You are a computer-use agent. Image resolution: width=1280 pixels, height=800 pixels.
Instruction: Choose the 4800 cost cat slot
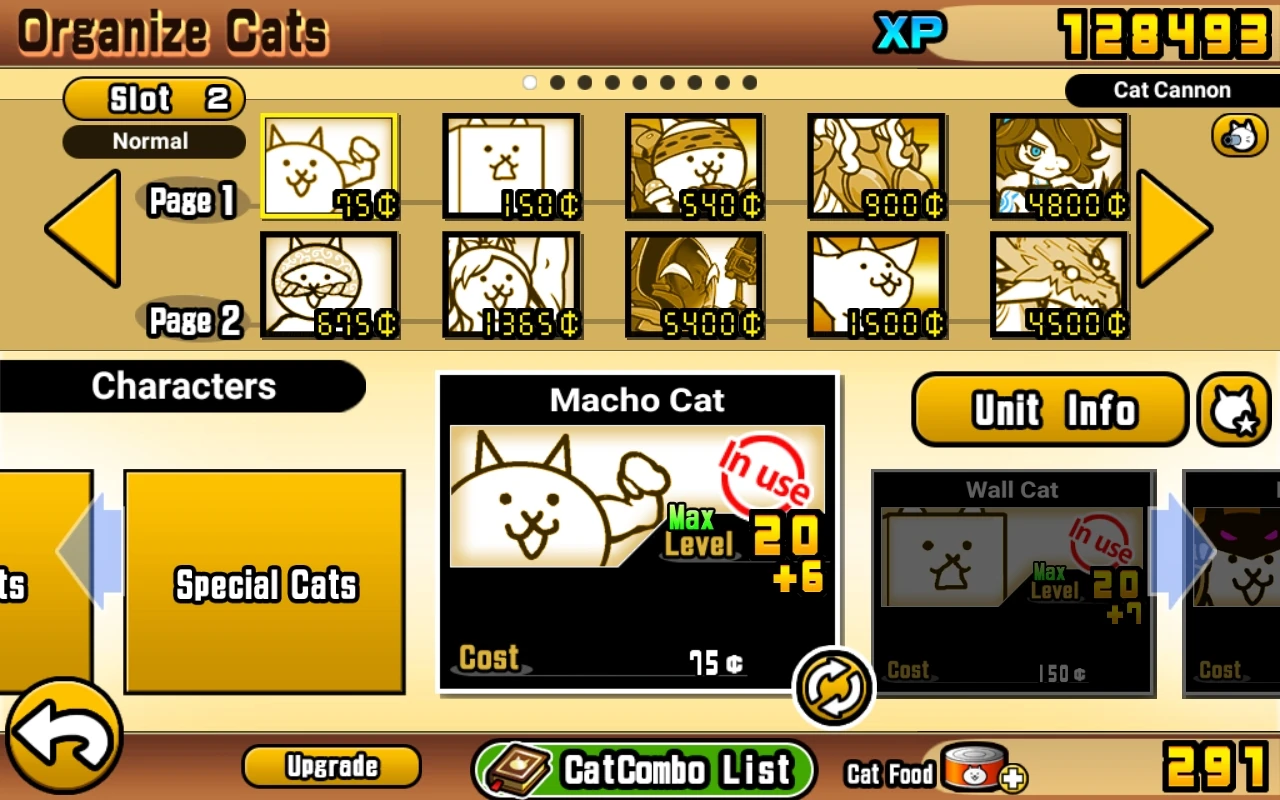[1059, 167]
